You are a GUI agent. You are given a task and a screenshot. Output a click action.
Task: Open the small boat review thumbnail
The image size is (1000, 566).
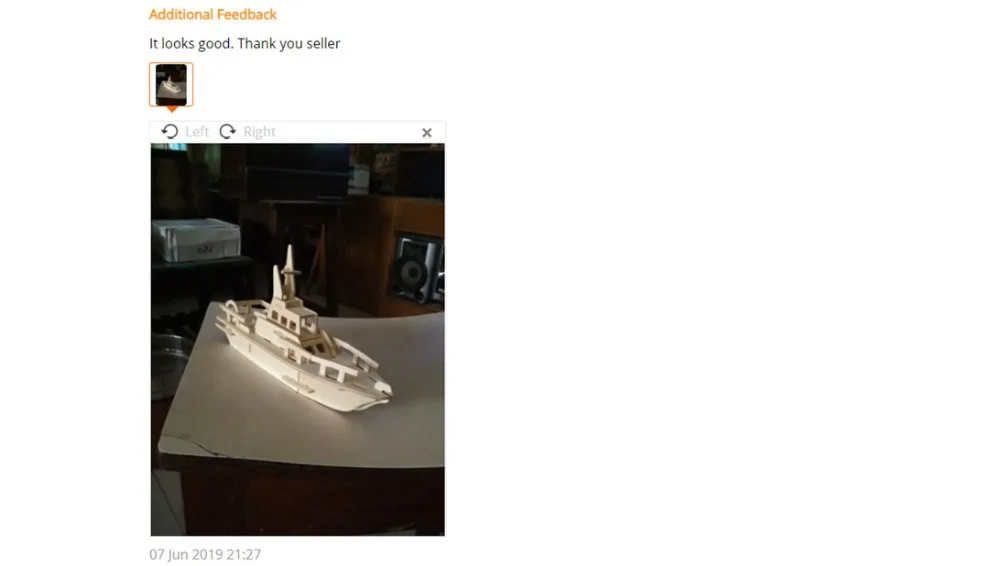click(171, 84)
